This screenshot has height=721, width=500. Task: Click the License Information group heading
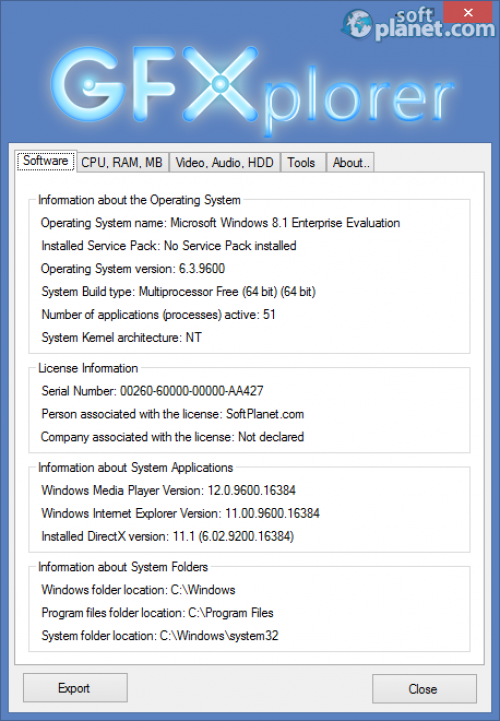click(88, 368)
